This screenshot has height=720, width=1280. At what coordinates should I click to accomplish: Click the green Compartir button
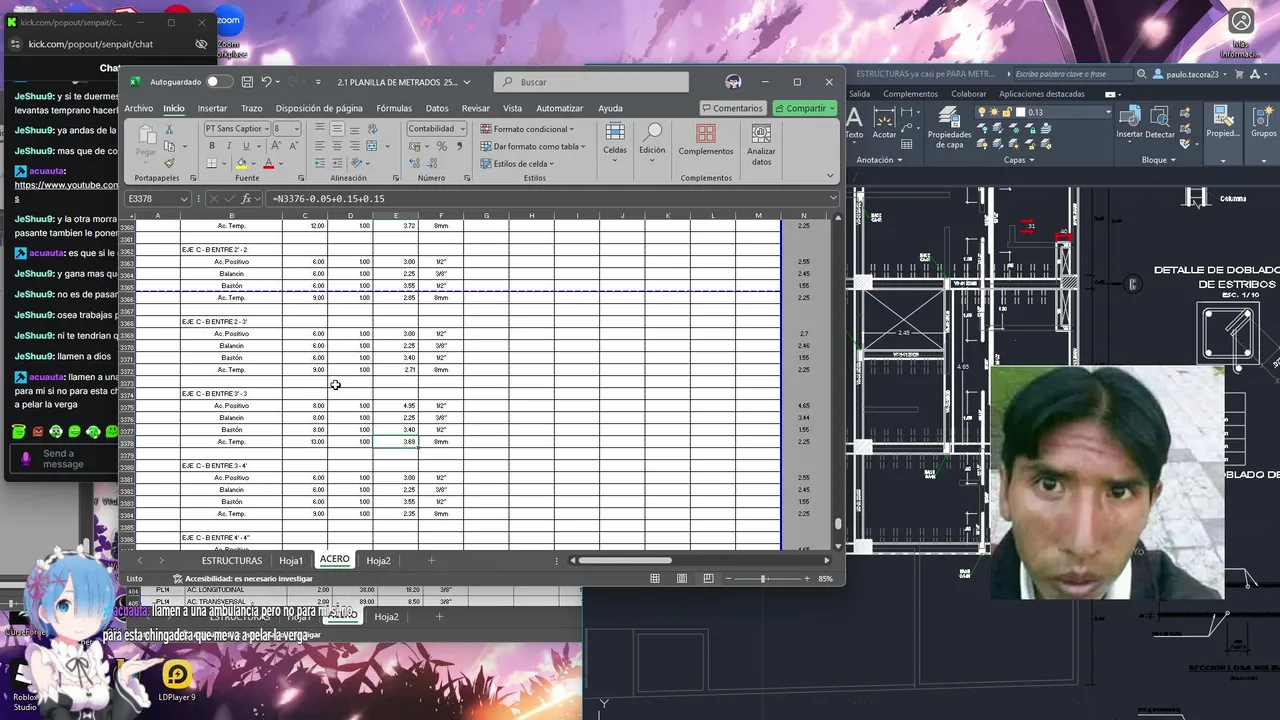tap(803, 108)
